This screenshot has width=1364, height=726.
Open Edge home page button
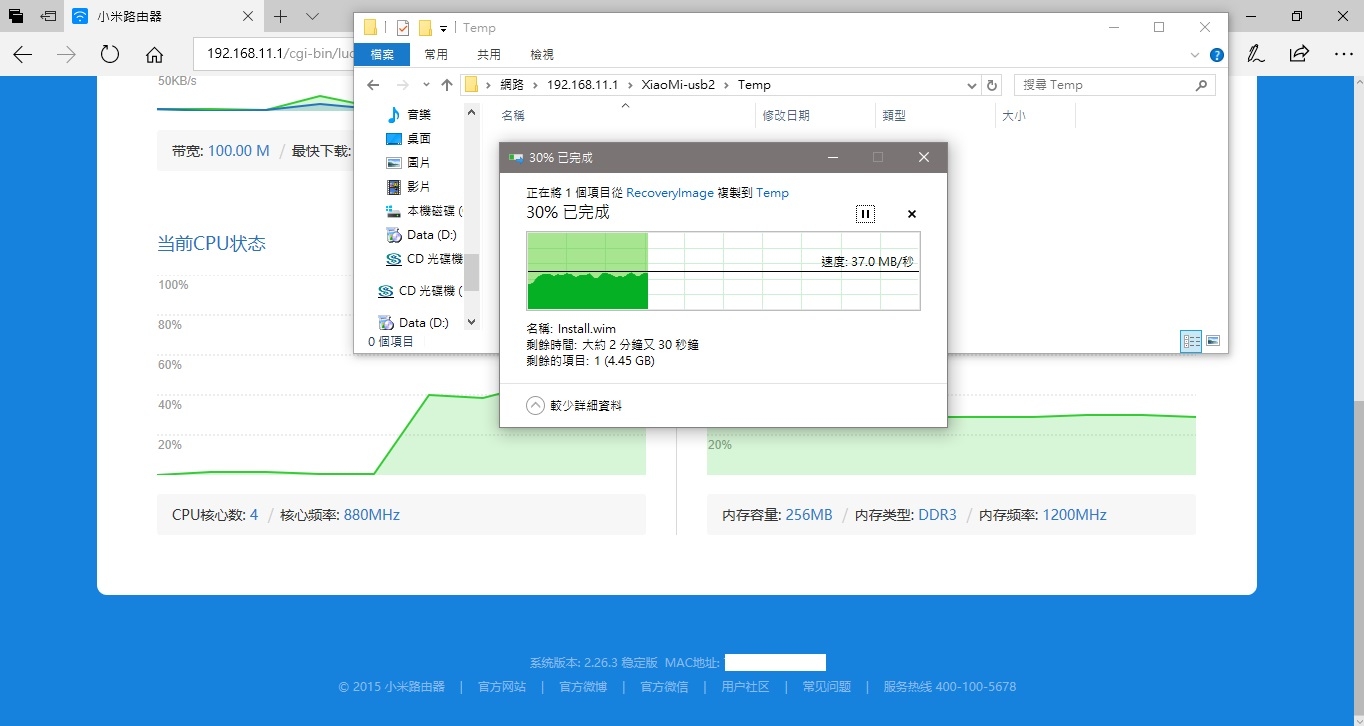pyautogui.click(x=154, y=54)
